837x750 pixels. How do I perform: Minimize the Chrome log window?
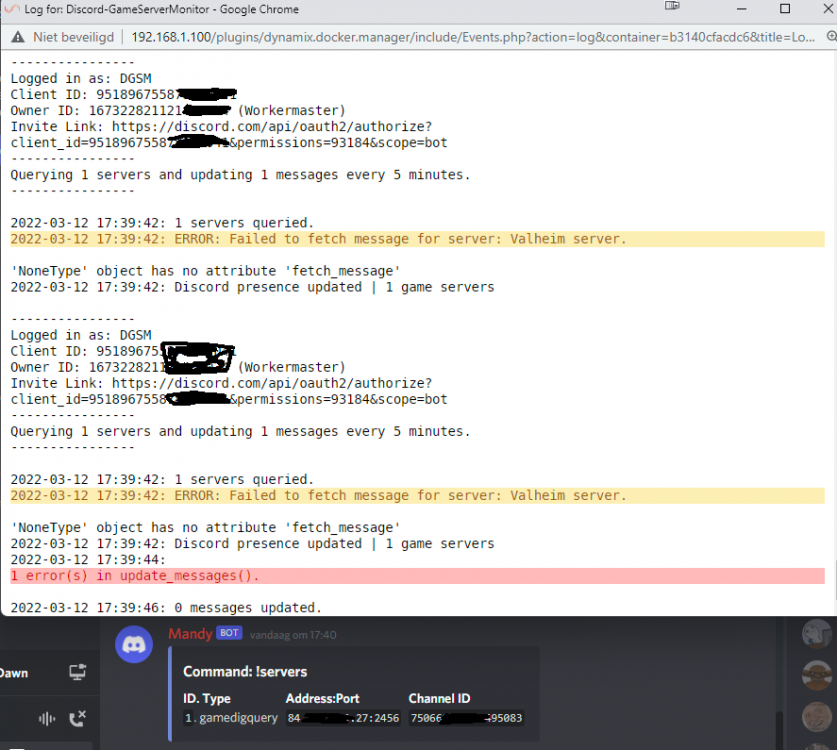point(741,9)
